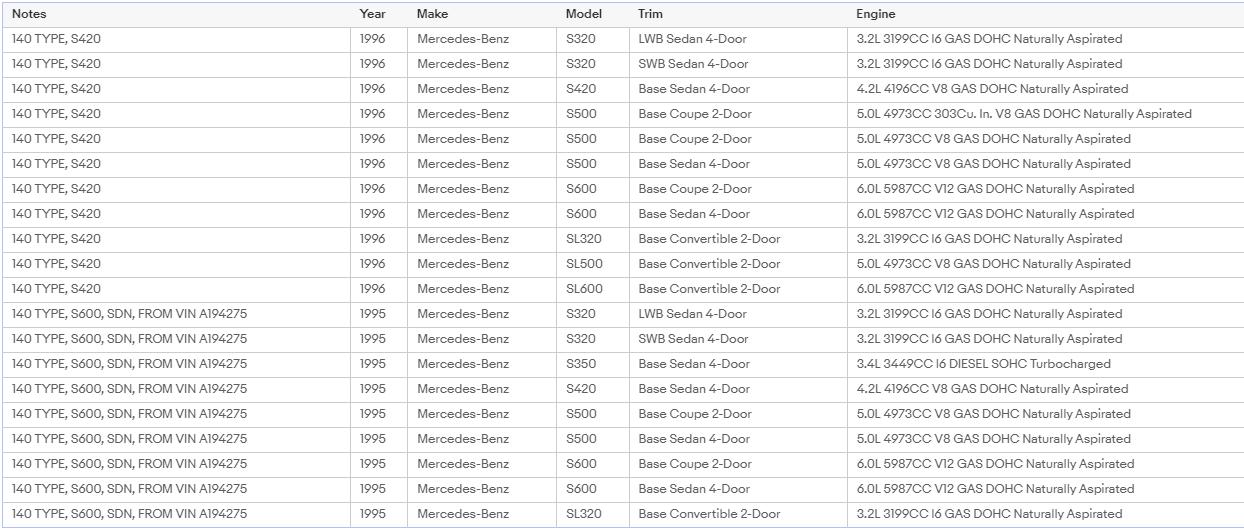The width and height of the screenshot is (1244, 529).
Task: Click the S350 model cell
Action: pyautogui.click(x=592, y=364)
